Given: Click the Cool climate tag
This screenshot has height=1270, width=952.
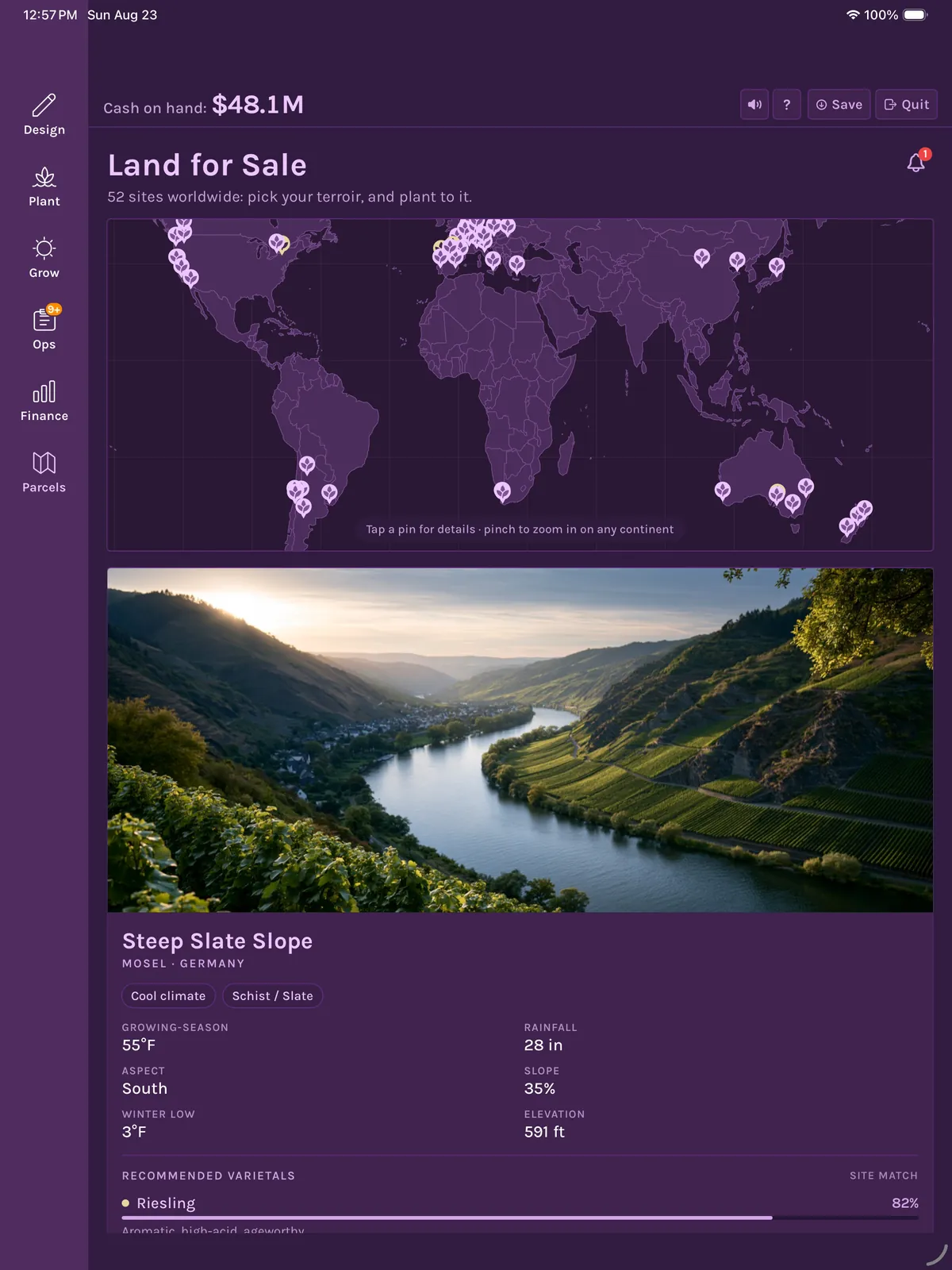Looking at the screenshot, I should tap(168, 996).
